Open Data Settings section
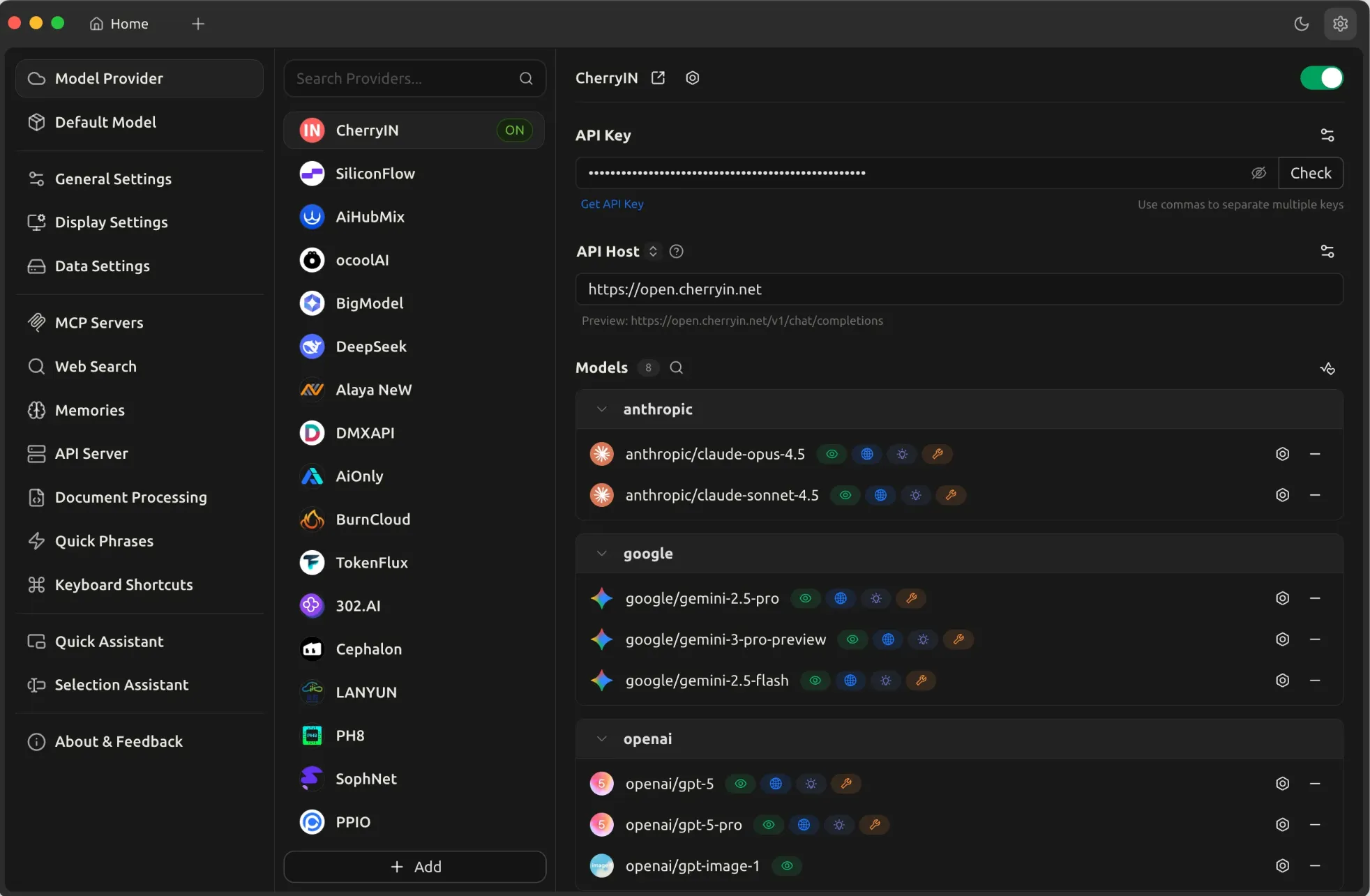1370x896 pixels. tap(140, 266)
